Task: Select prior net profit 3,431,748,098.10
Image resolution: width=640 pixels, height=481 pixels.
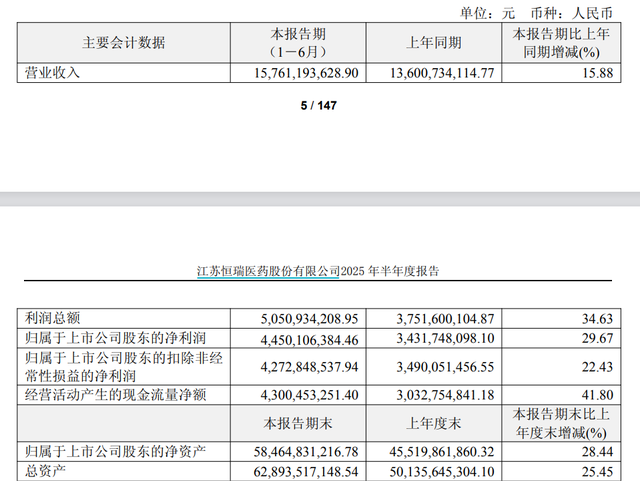Action: (445, 338)
